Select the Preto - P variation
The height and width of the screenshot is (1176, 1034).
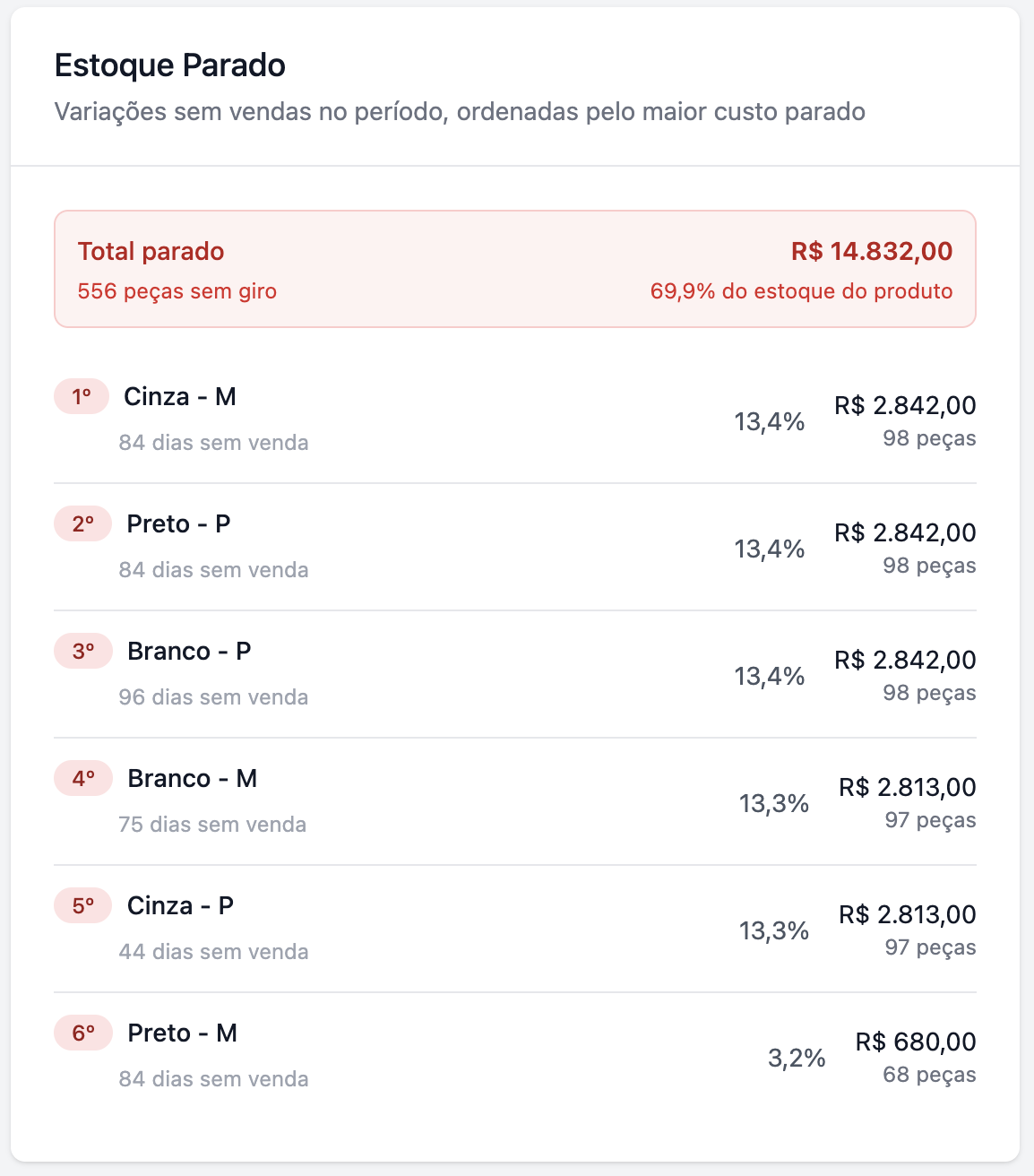tap(179, 524)
